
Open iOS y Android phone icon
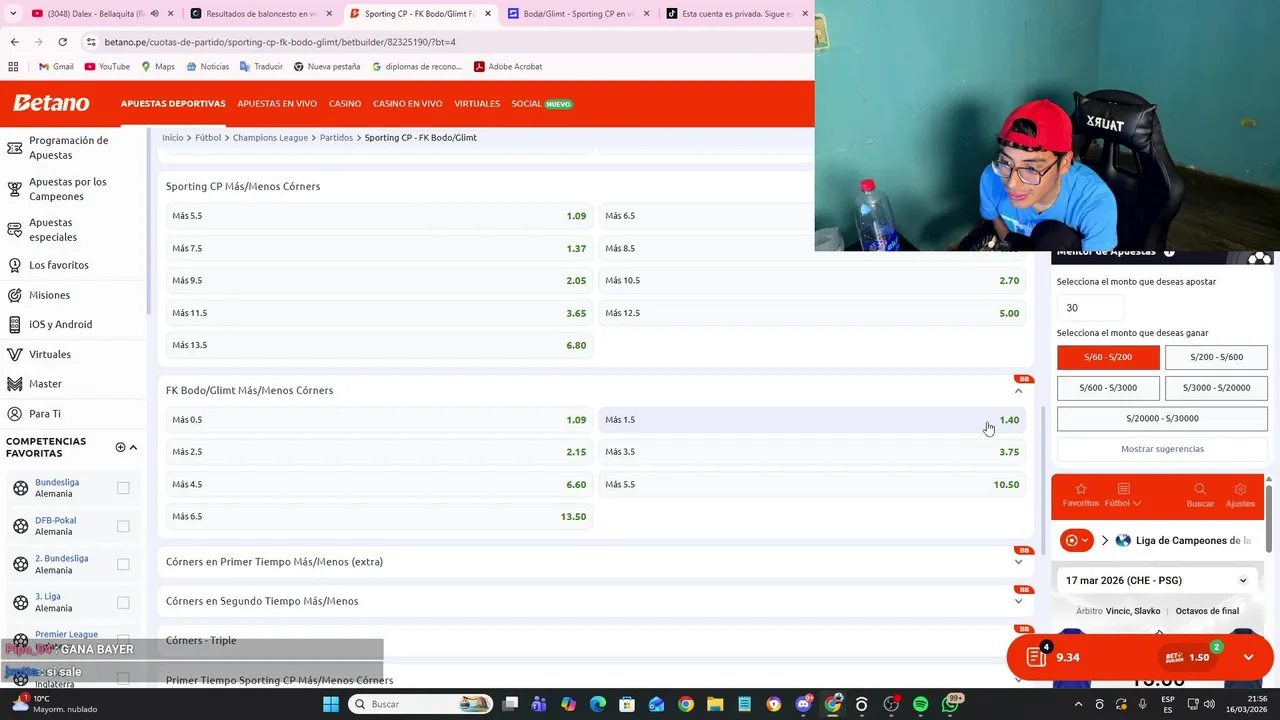14,324
